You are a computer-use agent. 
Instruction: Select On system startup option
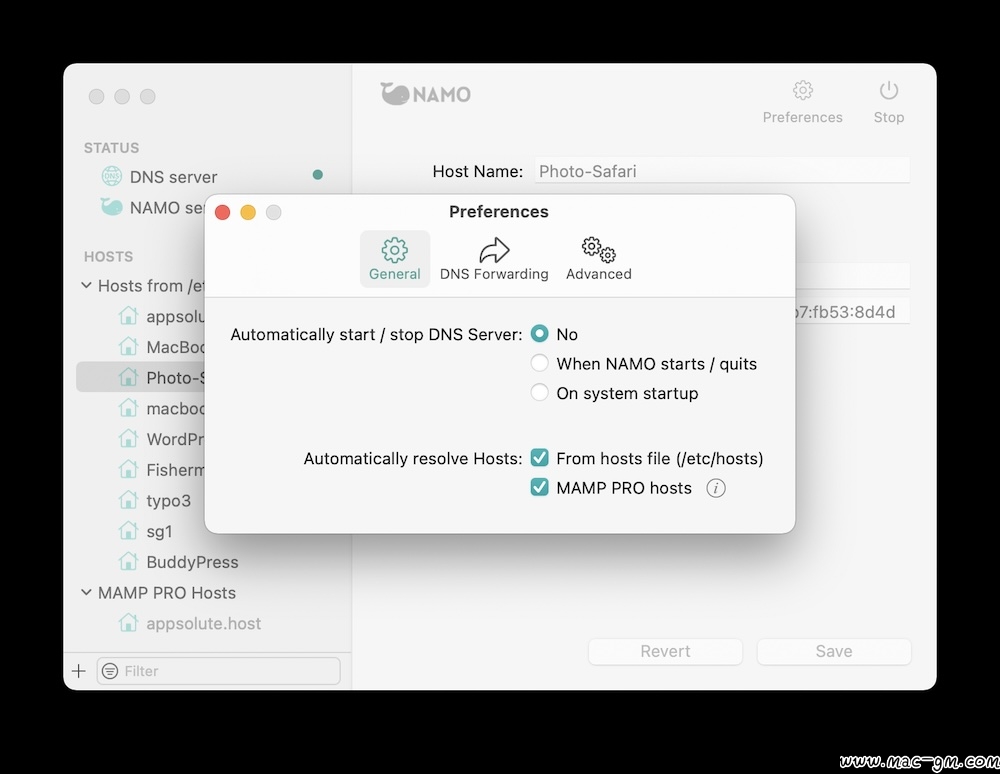tap(540, 393)
